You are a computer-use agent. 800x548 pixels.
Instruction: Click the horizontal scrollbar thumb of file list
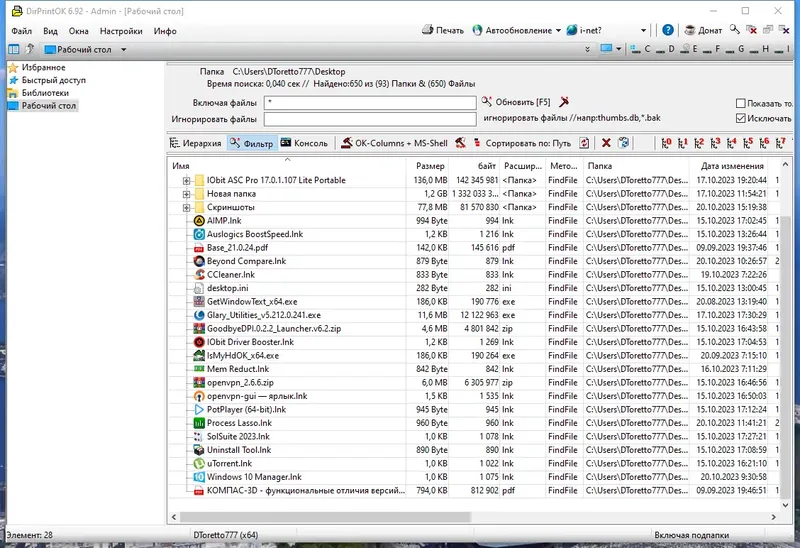point(325,517)
